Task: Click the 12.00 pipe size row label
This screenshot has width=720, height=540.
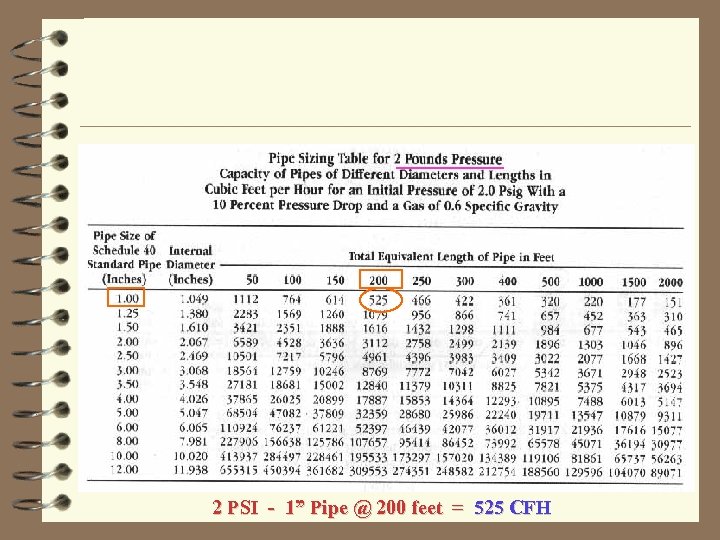Action: pos(124,469)
